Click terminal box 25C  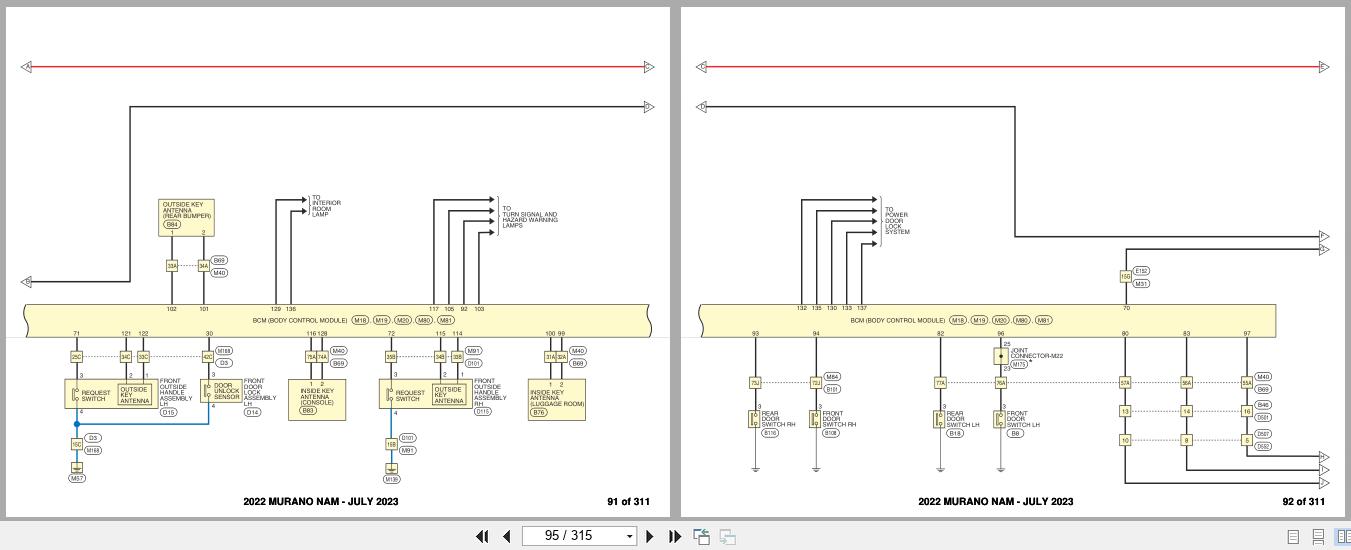pyautogui.click(x=76, y=357)
